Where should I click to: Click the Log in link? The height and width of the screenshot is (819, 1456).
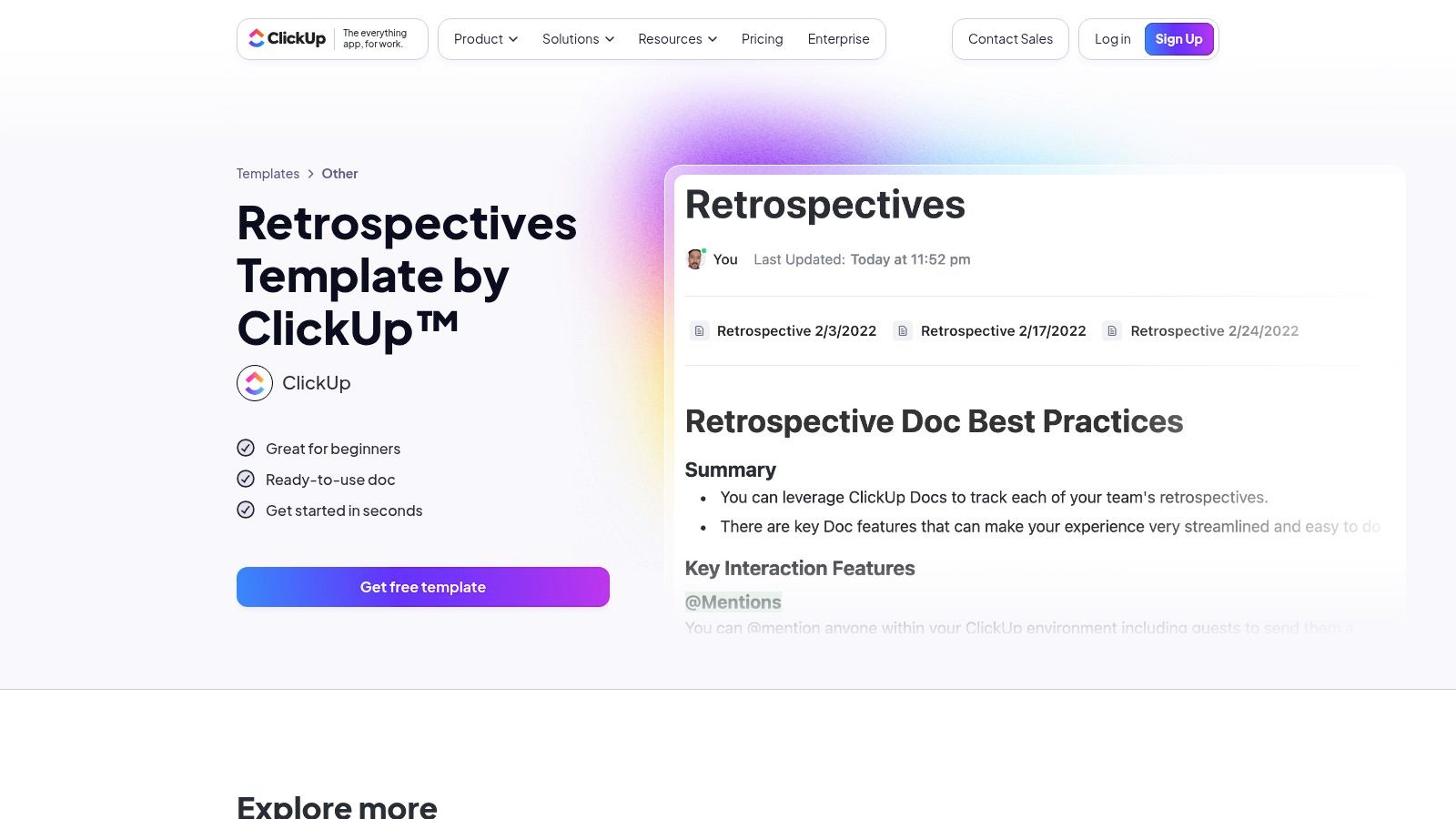(1112, 39)
